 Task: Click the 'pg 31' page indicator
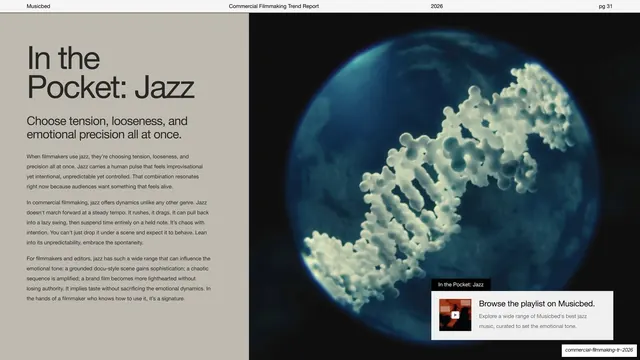(606, 6)
